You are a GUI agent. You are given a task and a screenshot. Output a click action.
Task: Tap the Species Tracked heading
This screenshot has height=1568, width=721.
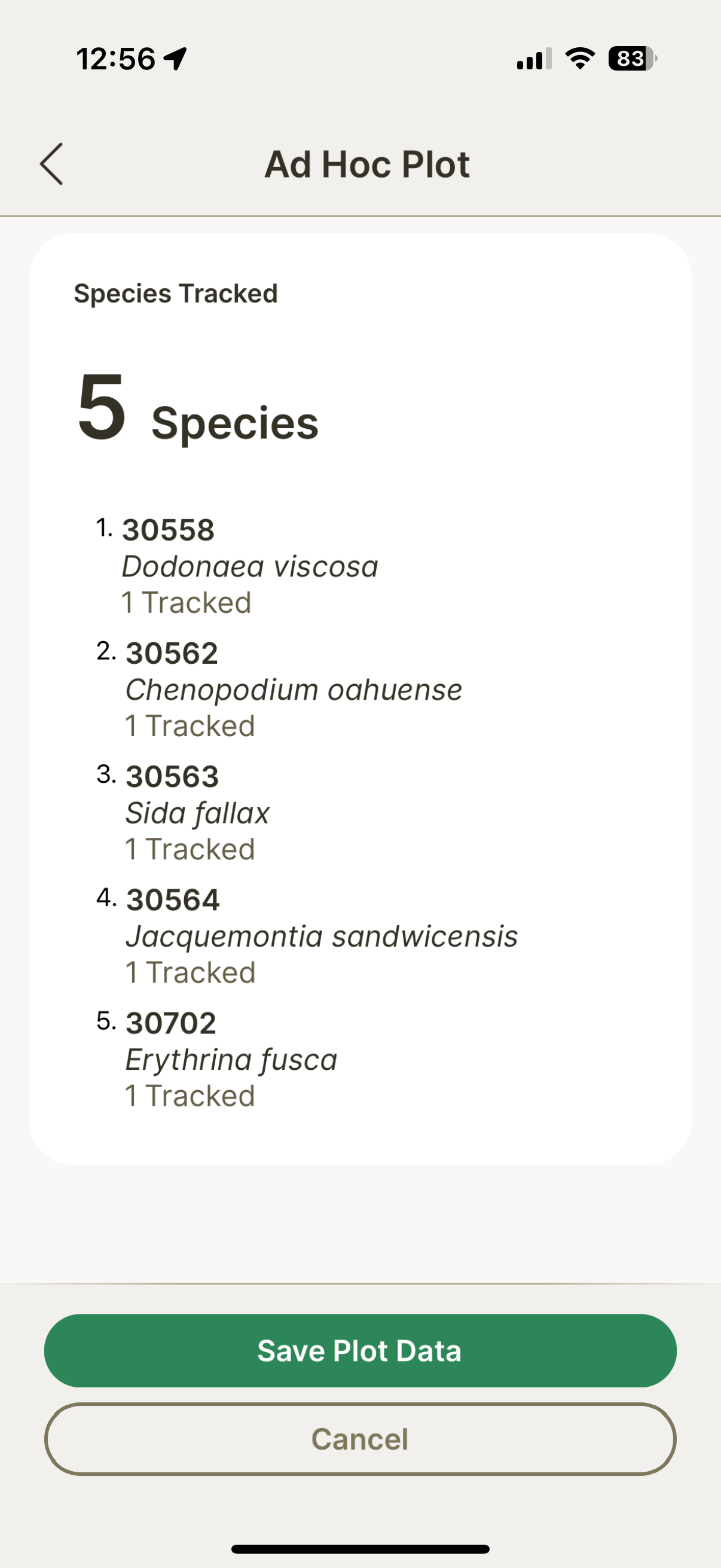(176, 294)
